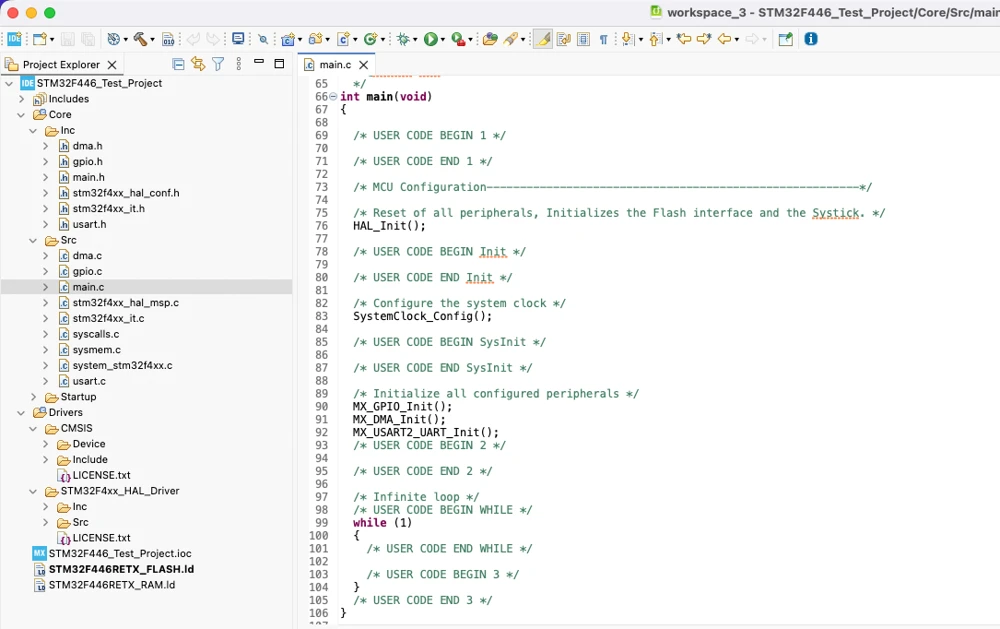
Task: Select stm32f4xx_hal_conf.h in the tree
Action: (x=126, y=193)
